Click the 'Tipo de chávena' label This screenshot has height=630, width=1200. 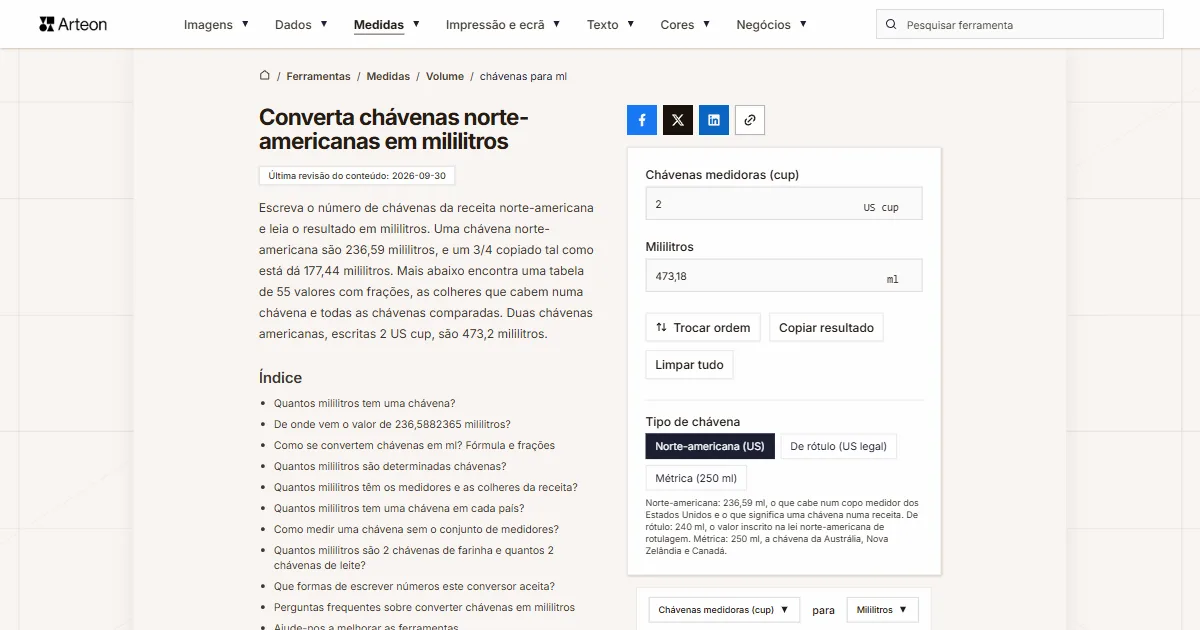(693, 422)
